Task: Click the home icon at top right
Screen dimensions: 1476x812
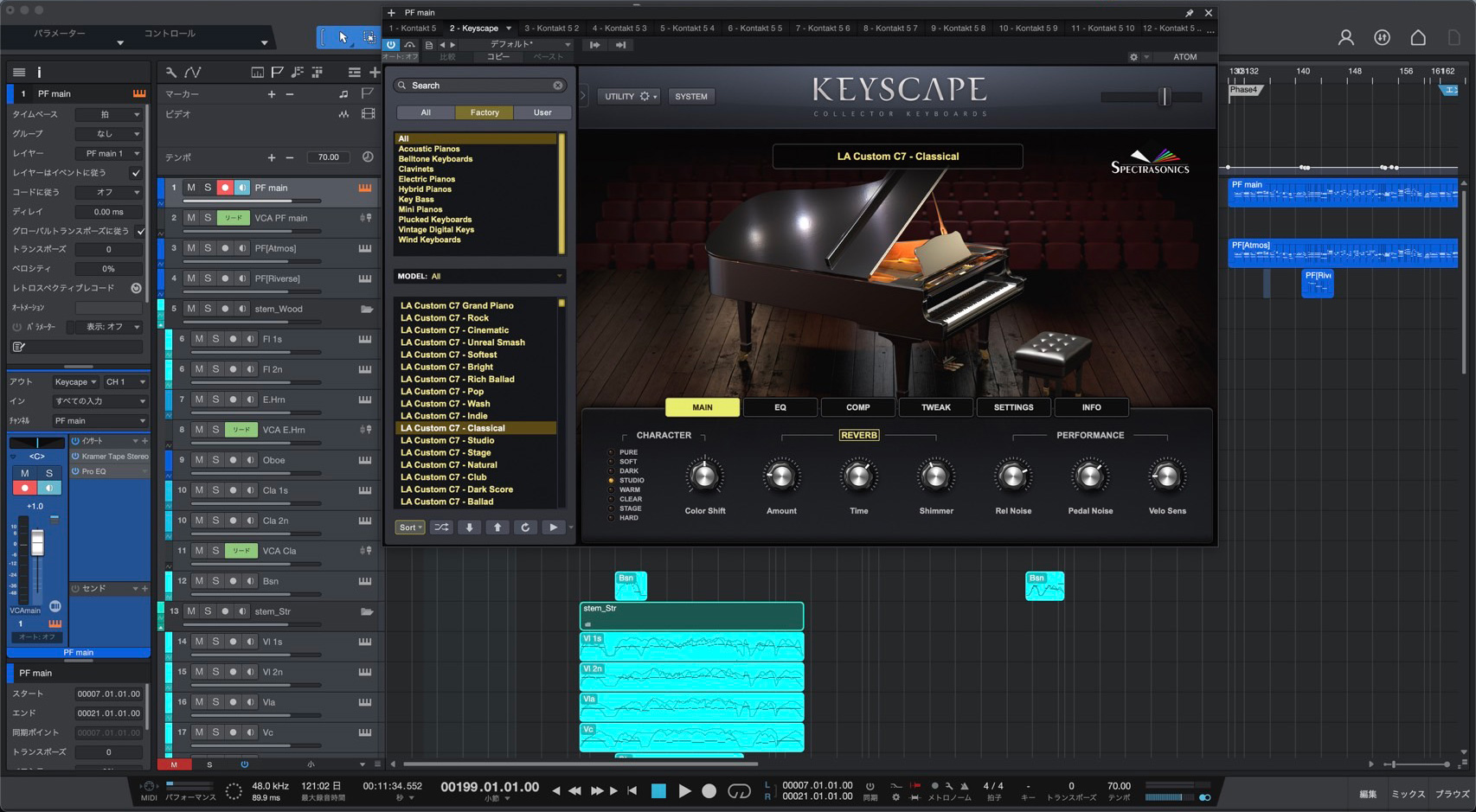Action: (1418, 37)
